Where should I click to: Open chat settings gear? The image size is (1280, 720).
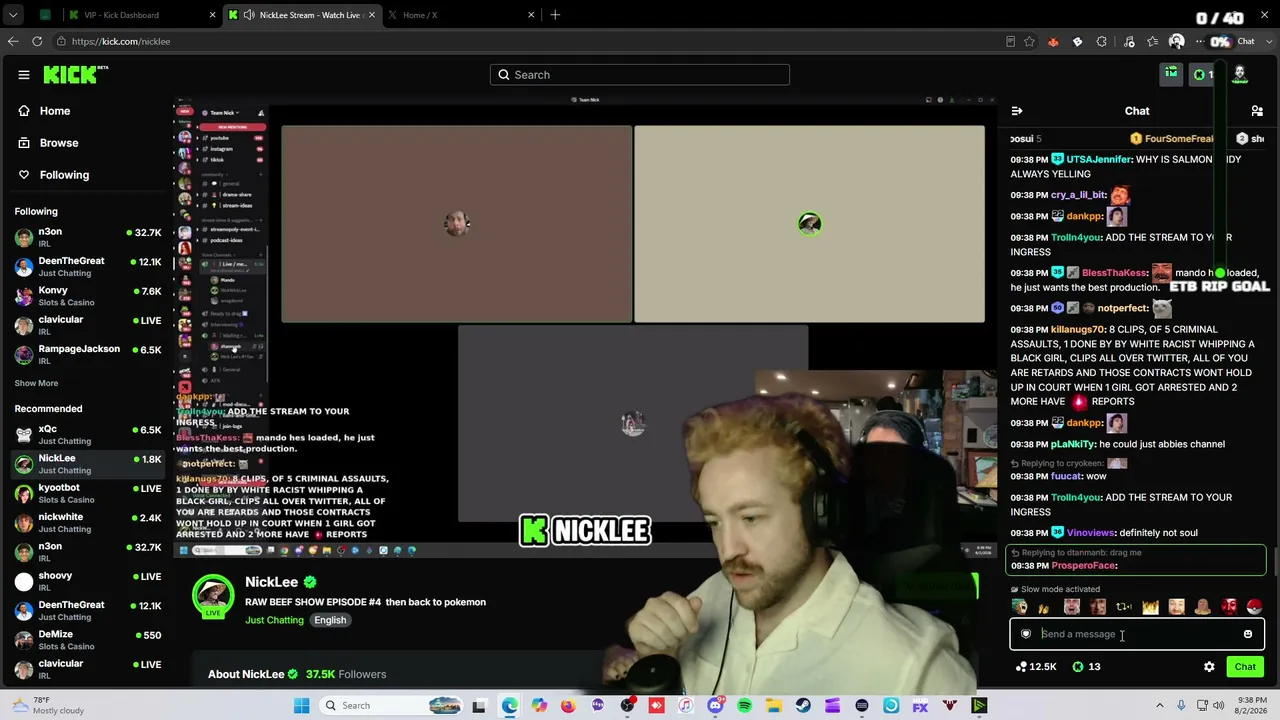point(1209,667)
